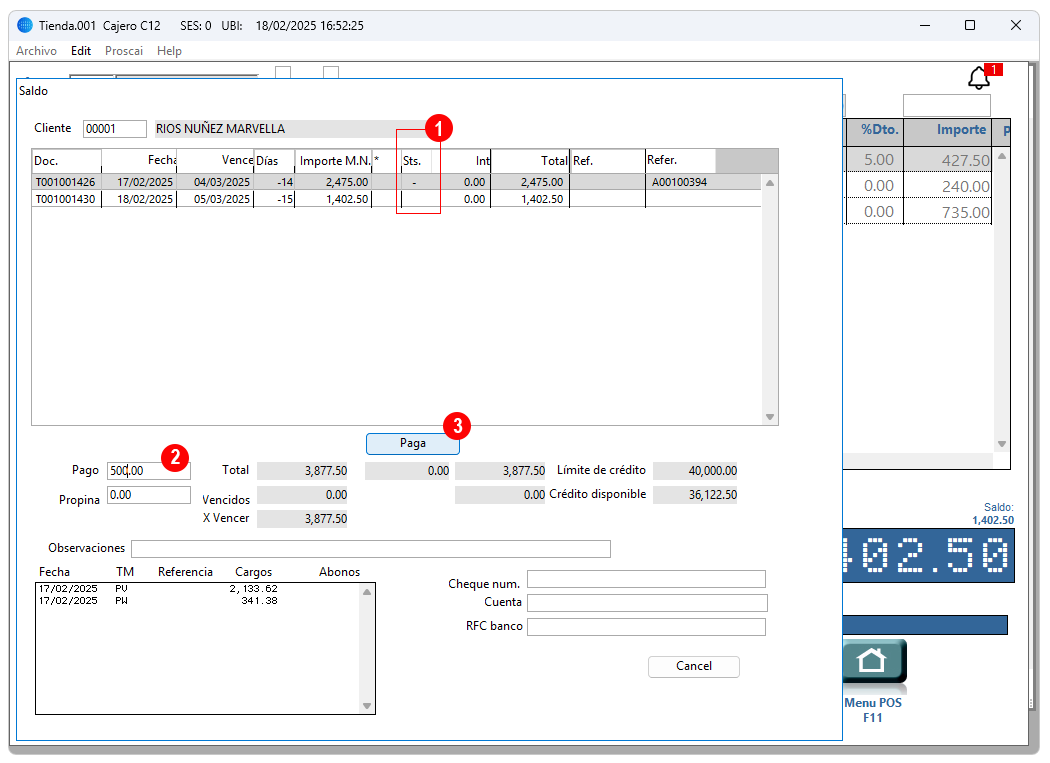Click the -14 days cell
1050x763 pixels.
click(x=285, y=182)
